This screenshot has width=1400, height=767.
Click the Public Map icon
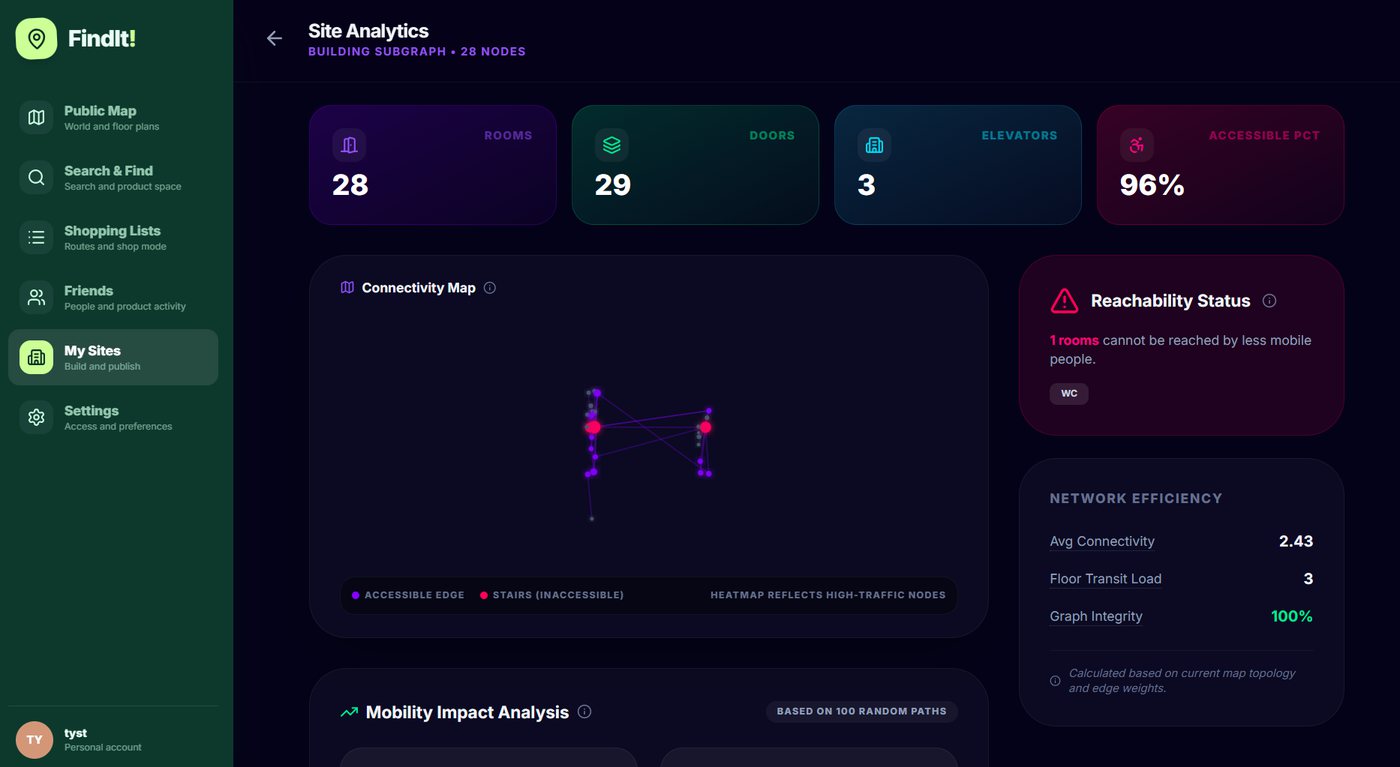tap(36, 117)
